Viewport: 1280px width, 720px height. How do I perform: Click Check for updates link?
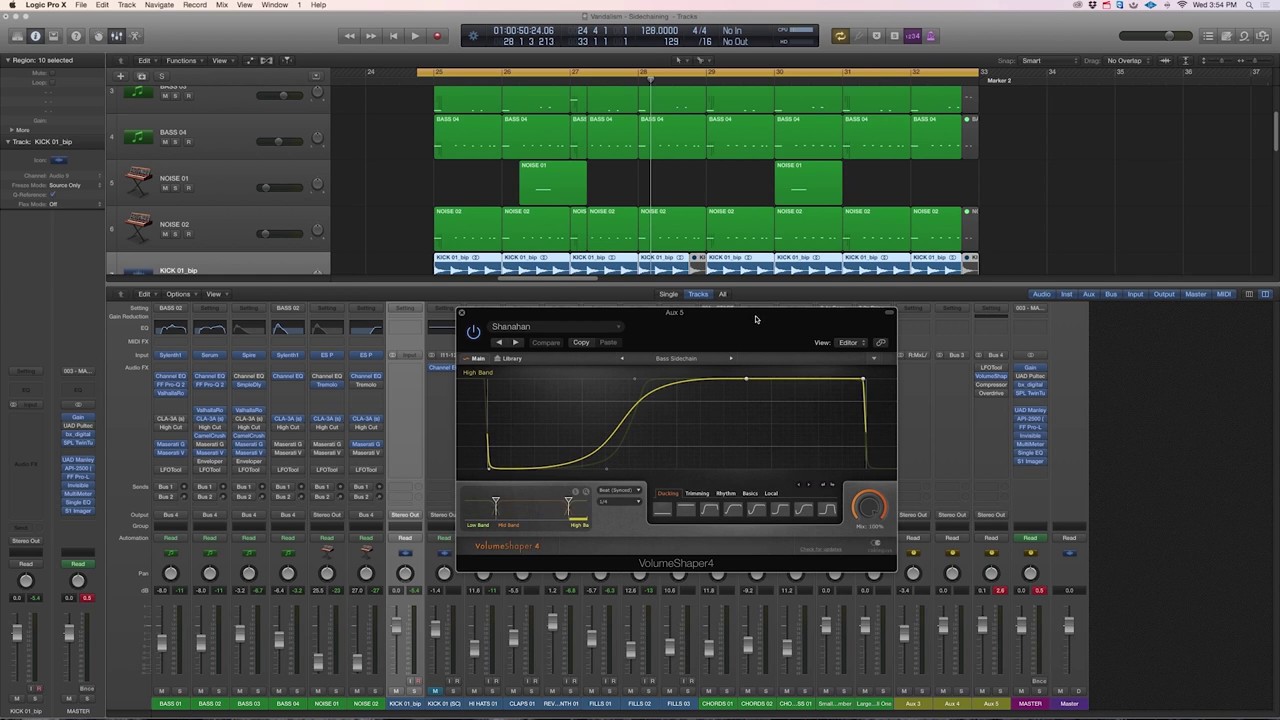pos(820,549)
